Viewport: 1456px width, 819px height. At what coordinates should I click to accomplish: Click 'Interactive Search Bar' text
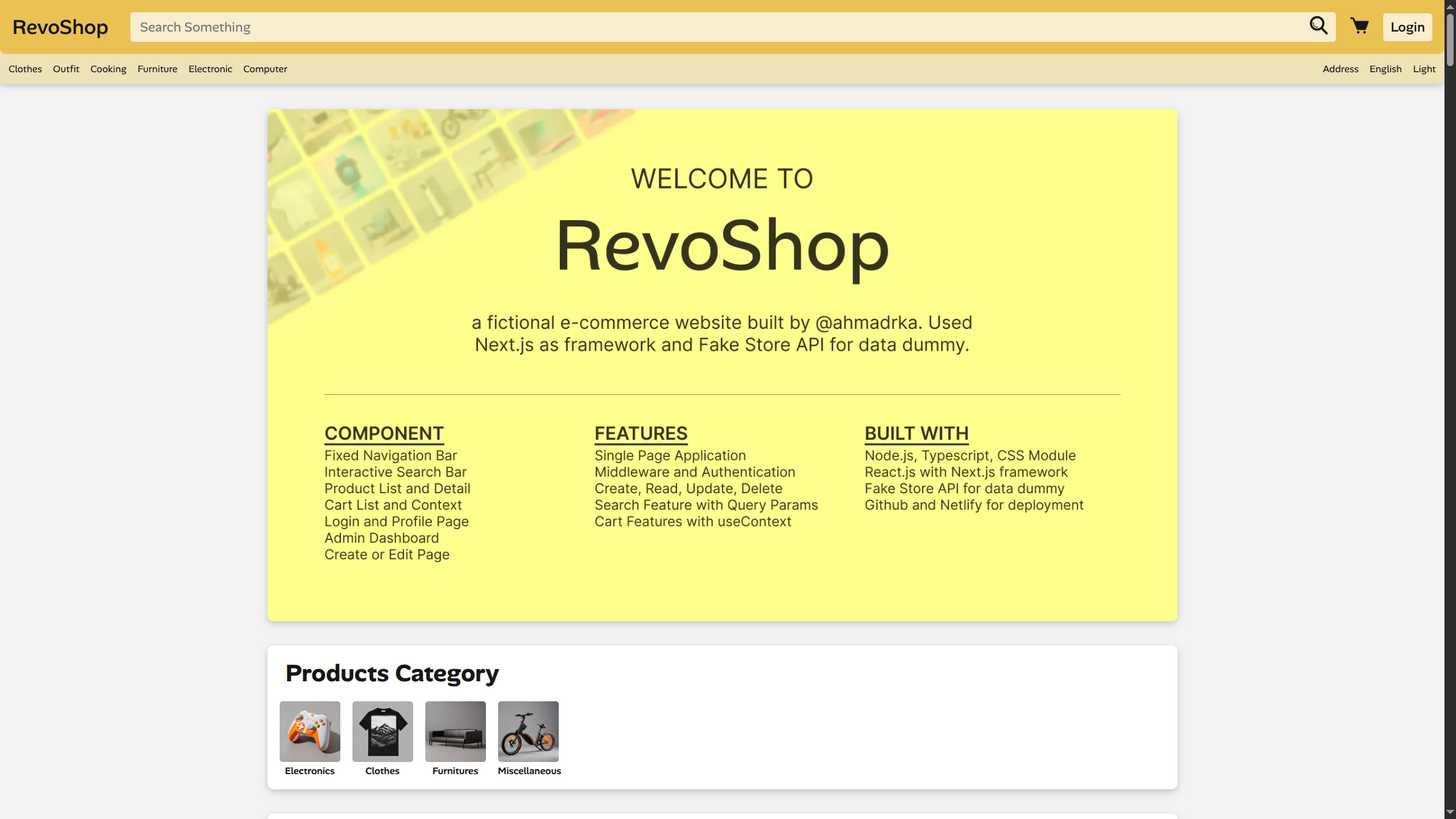(x=396, y=472)
